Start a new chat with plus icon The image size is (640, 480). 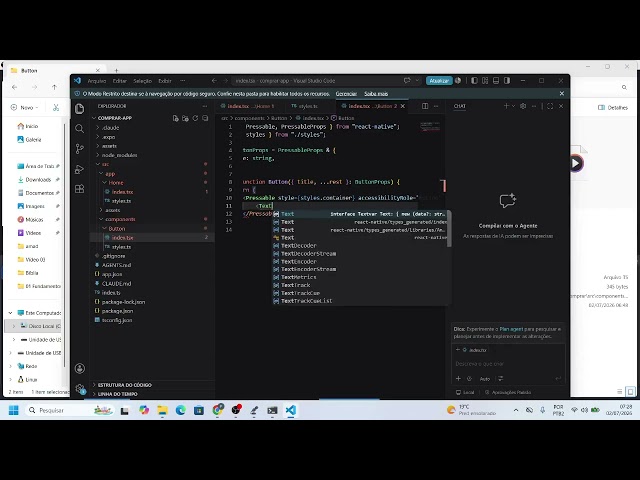(x=506, y=106)
